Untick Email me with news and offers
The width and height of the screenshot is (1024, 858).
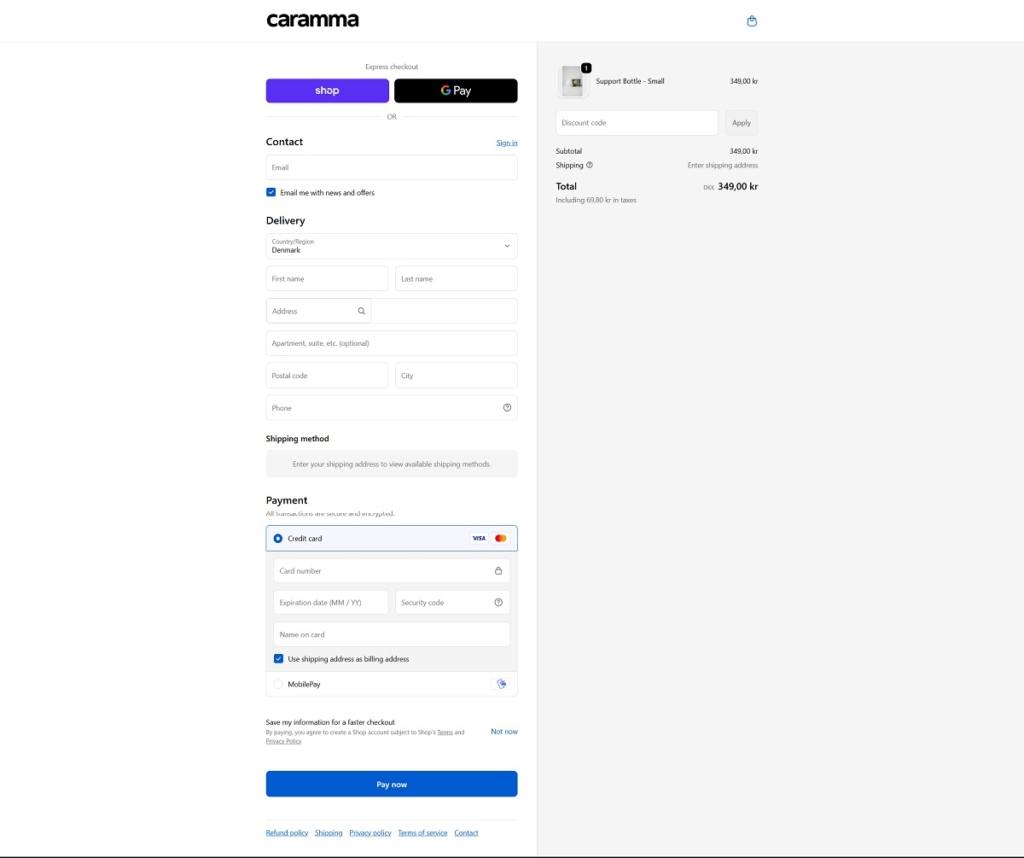coord(271,192)
